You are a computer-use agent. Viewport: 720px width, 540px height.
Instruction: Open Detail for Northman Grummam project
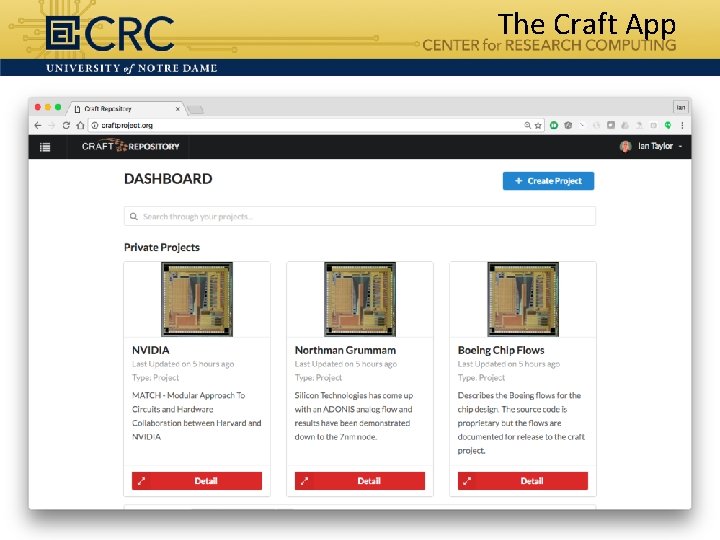(360, 481)
